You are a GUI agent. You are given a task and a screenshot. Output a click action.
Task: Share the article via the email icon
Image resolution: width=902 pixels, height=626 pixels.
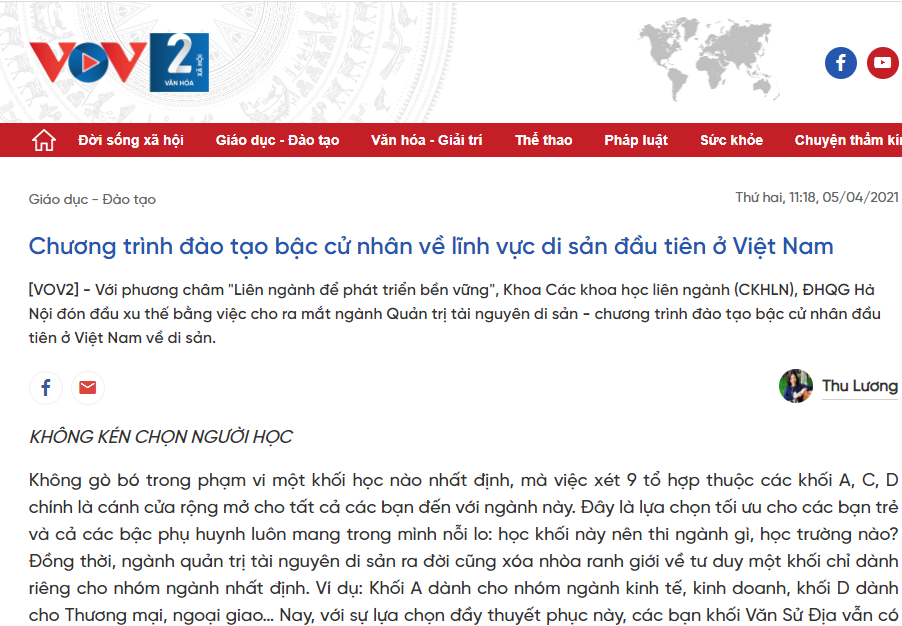pyautogui.click(x=88, y=388)
